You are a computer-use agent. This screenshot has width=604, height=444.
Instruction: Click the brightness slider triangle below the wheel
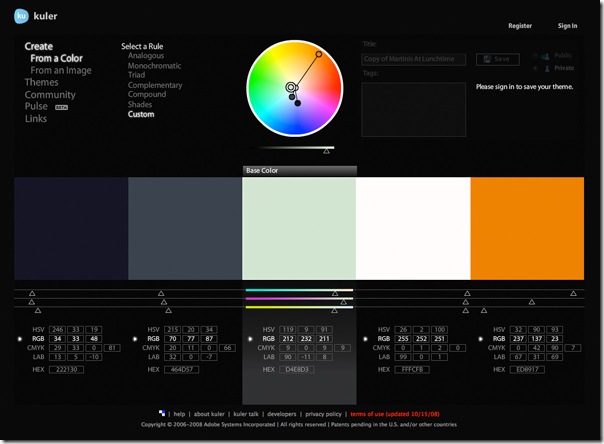[327, 150]
